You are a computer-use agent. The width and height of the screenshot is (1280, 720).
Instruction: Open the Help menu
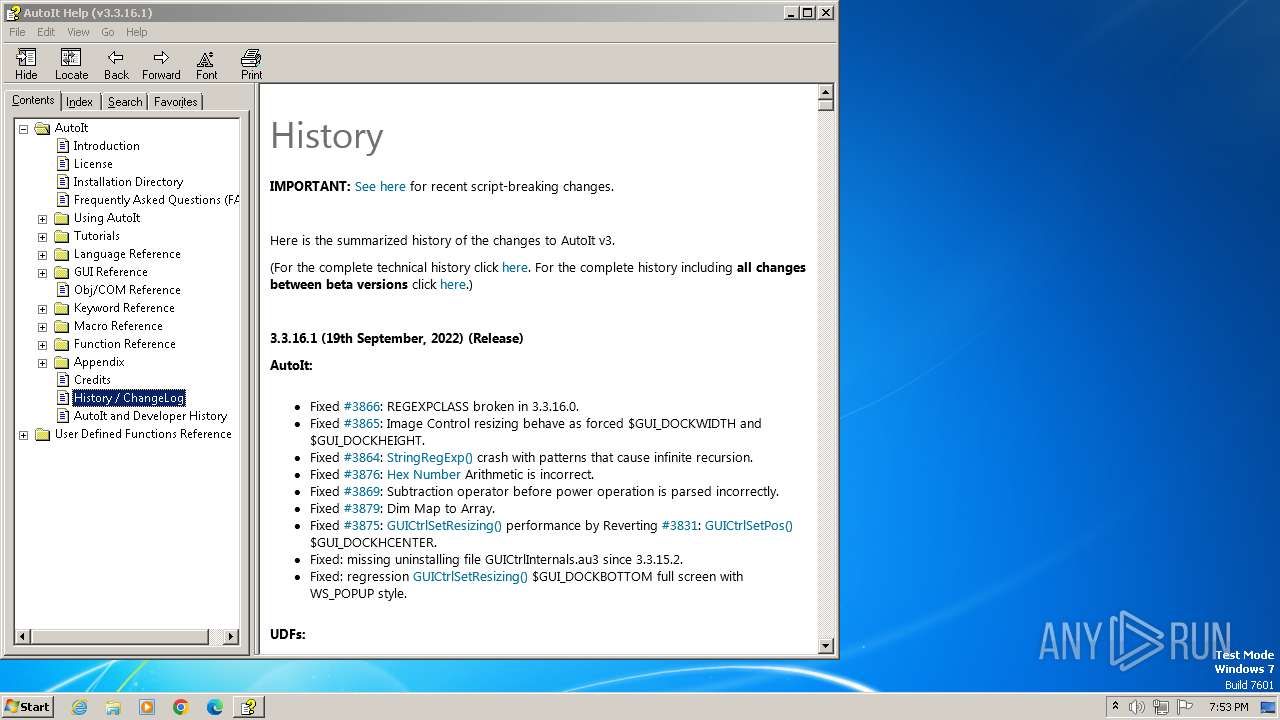tap(136, 32)
